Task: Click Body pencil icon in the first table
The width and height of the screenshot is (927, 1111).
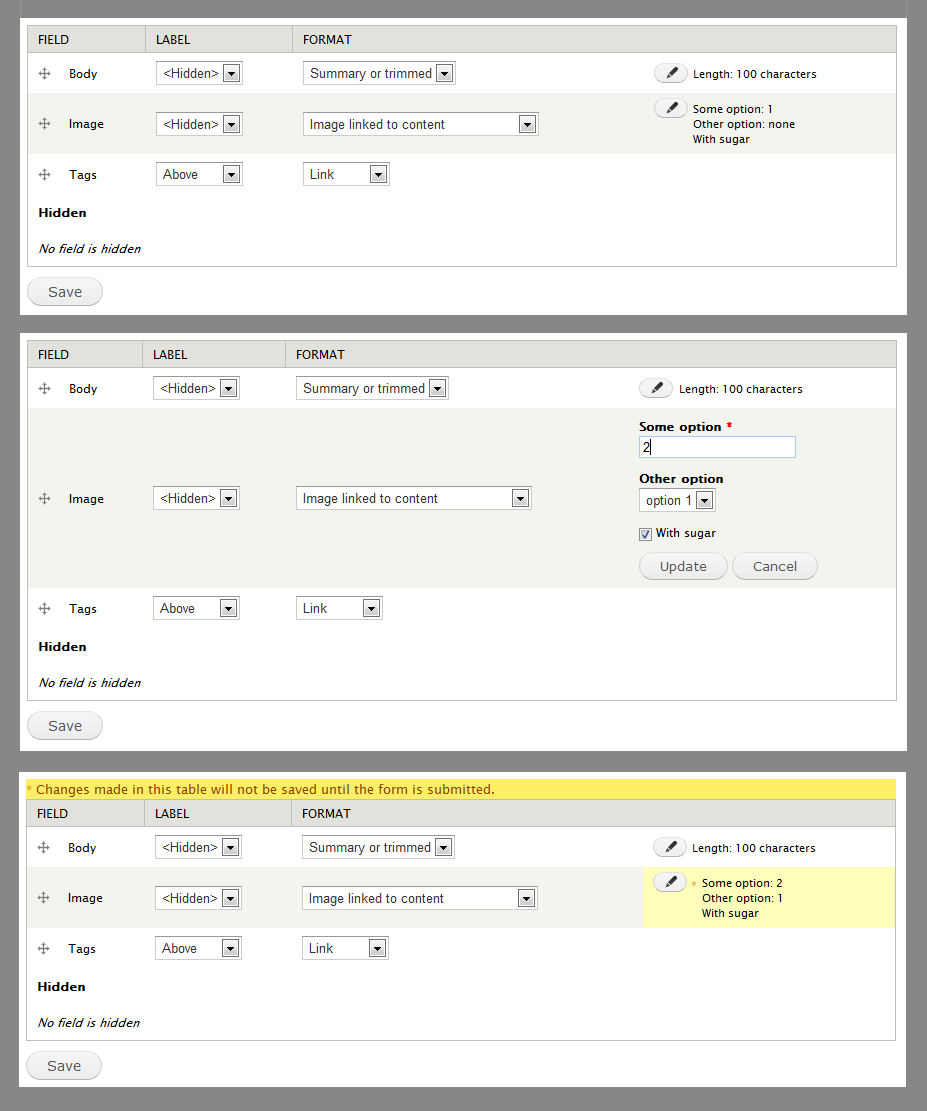Action: pos(671,73)
